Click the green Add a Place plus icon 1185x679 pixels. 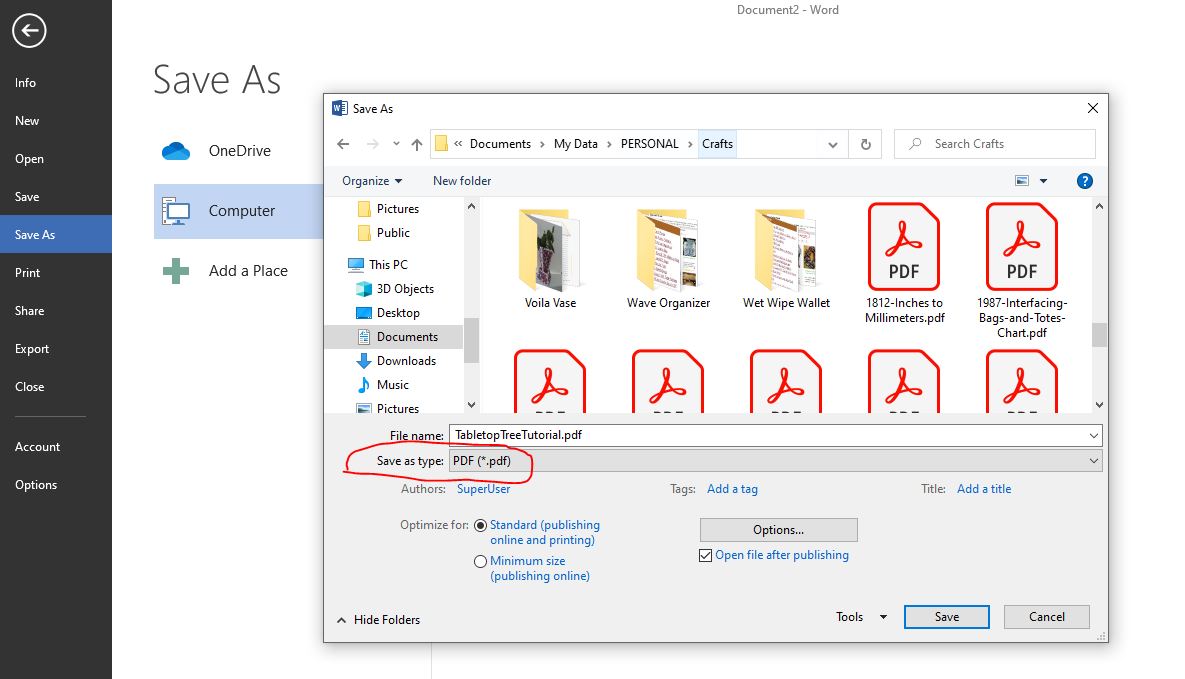[175, 270]
